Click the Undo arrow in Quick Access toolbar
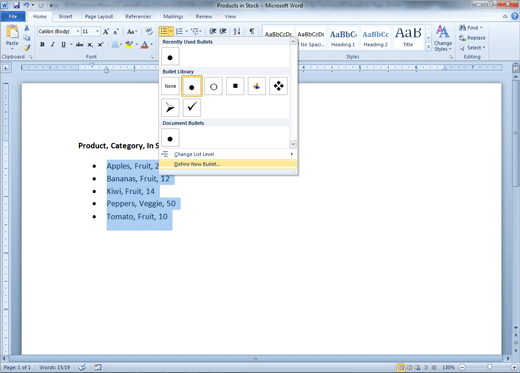This screenshot has width=520, height=373. pos(26,5)
